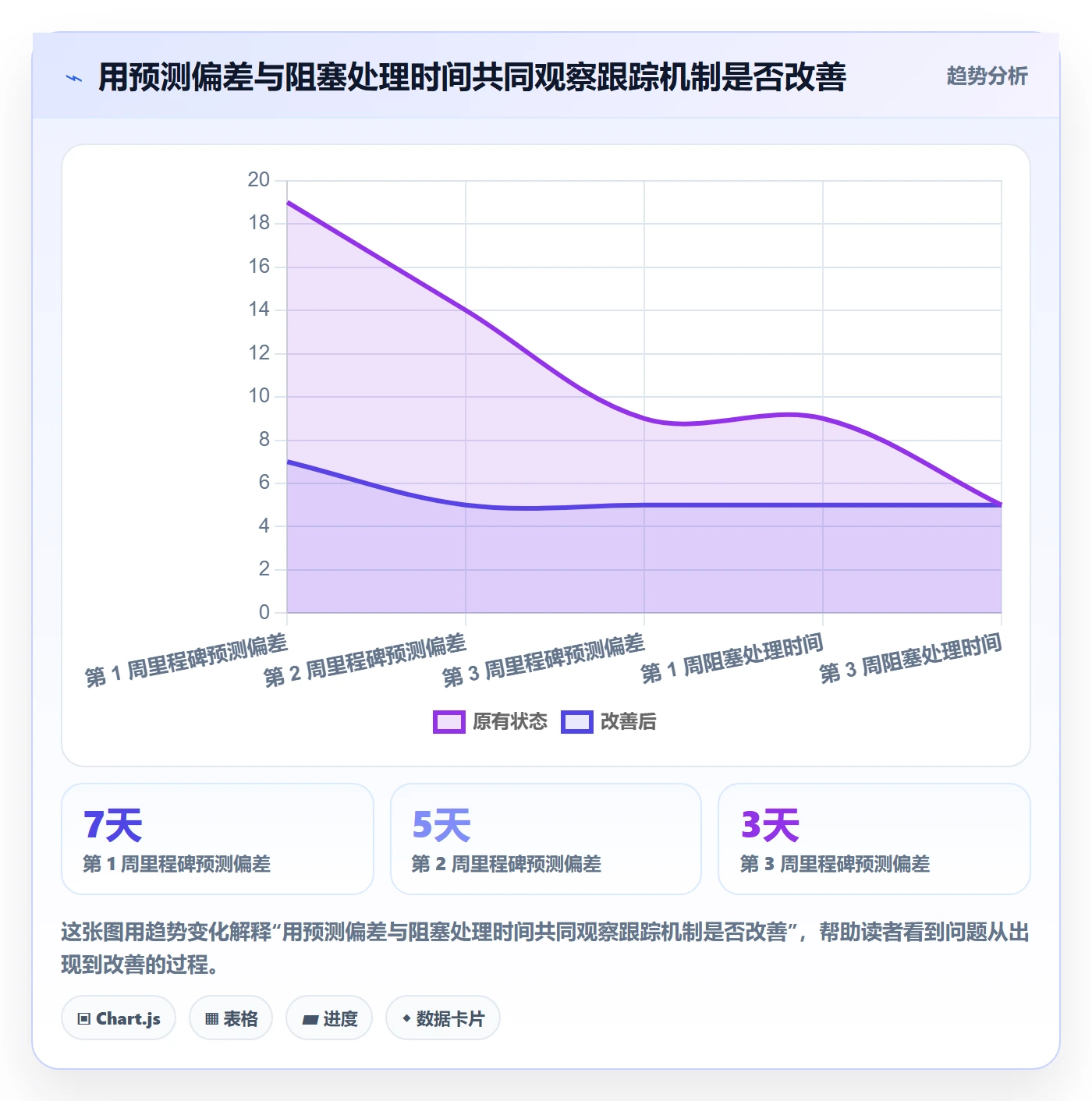Click the grid icon in 表格 tag
Image resolution: width=1092 pixels, height=1101 pixels.
click(211, 1019)
